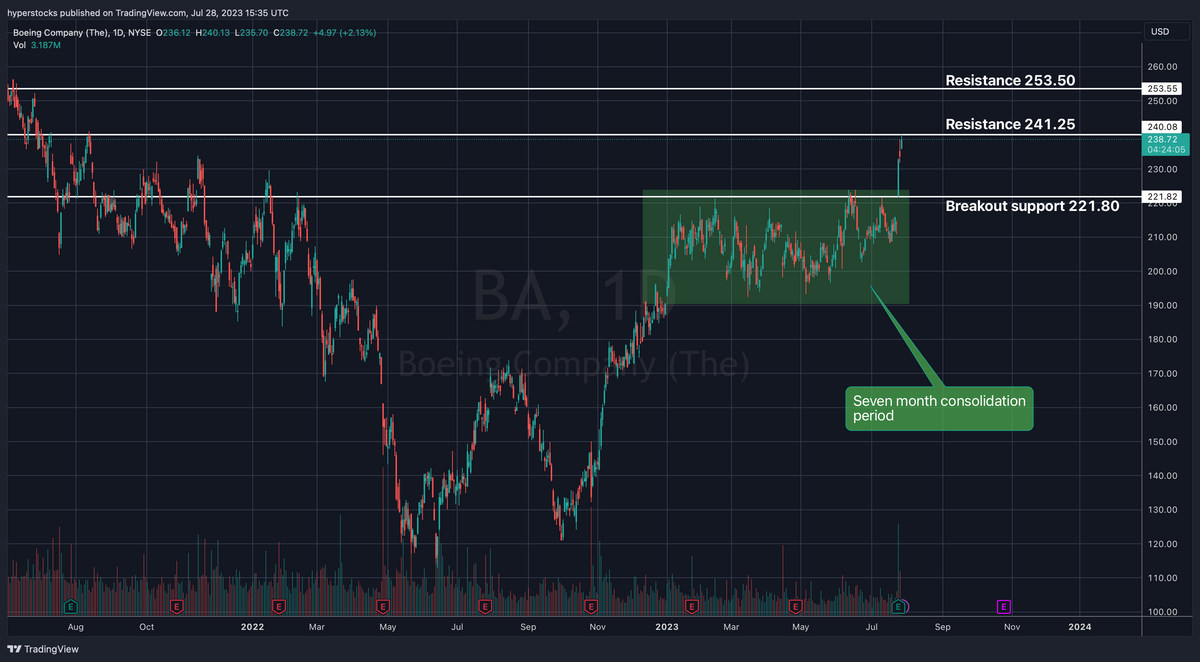The height and width of the screenshot is (662, 1200).
Task: Click the magenta upcoming earnings icon near Nov 2023
Action: (x=1002, y=606)
